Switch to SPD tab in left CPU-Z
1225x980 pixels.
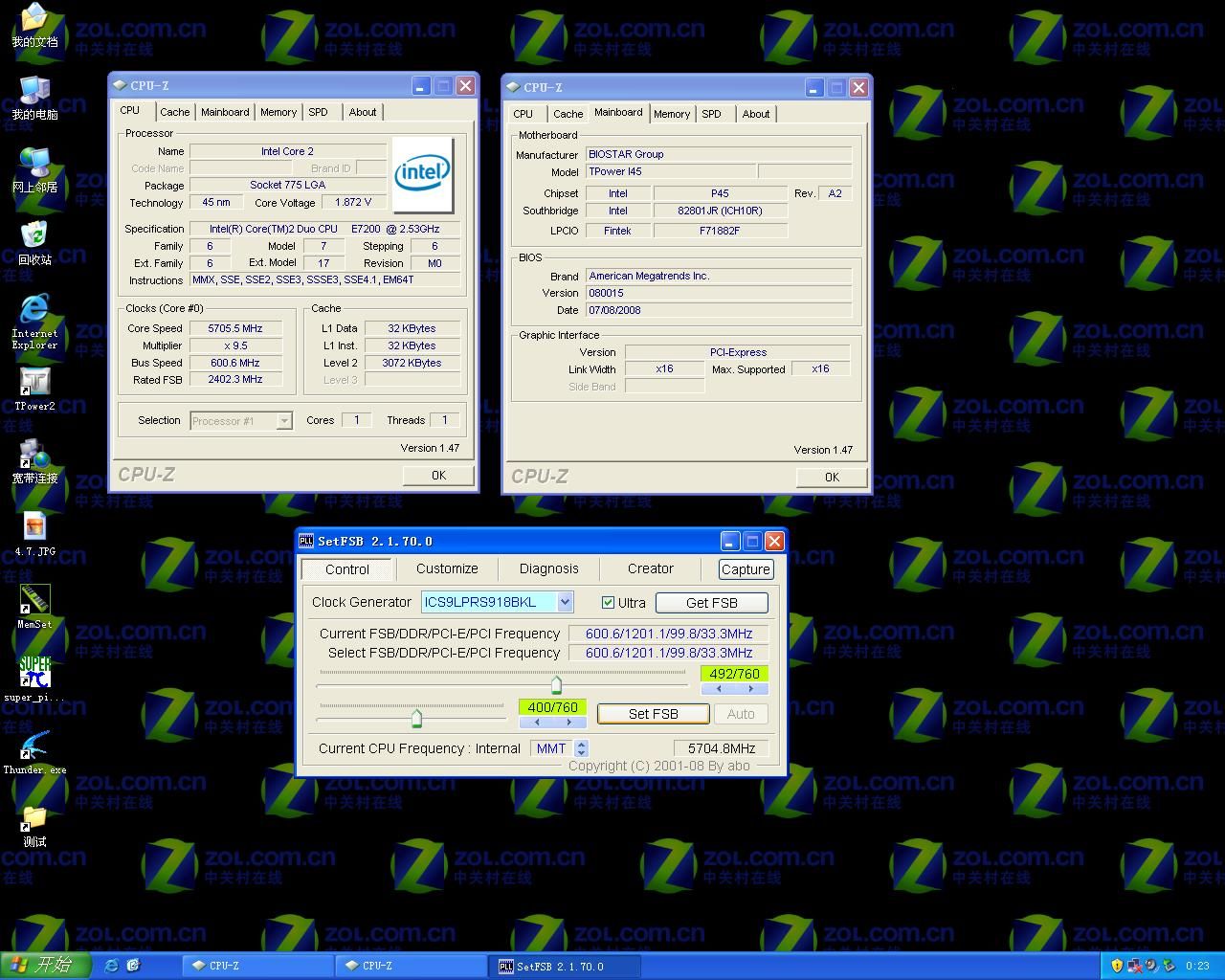[x=318, y=112]
